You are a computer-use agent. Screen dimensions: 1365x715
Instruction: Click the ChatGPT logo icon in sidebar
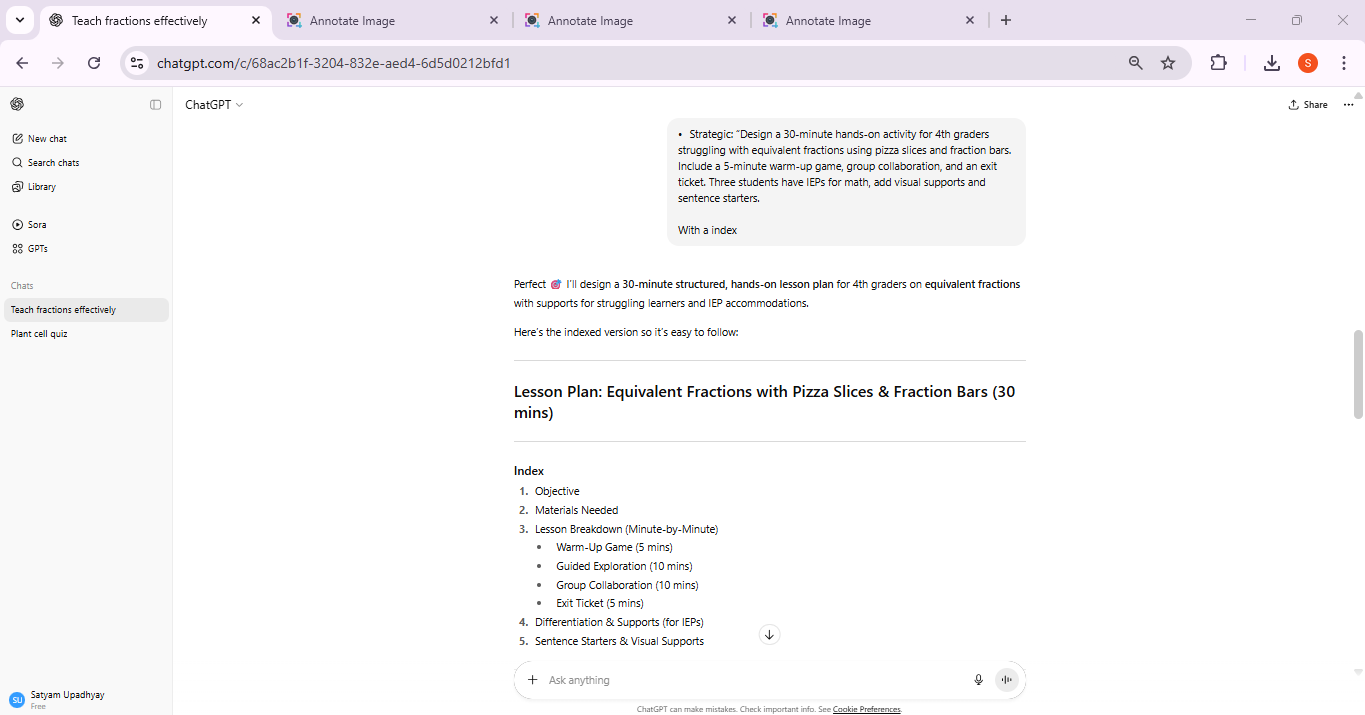click(17, 105)
